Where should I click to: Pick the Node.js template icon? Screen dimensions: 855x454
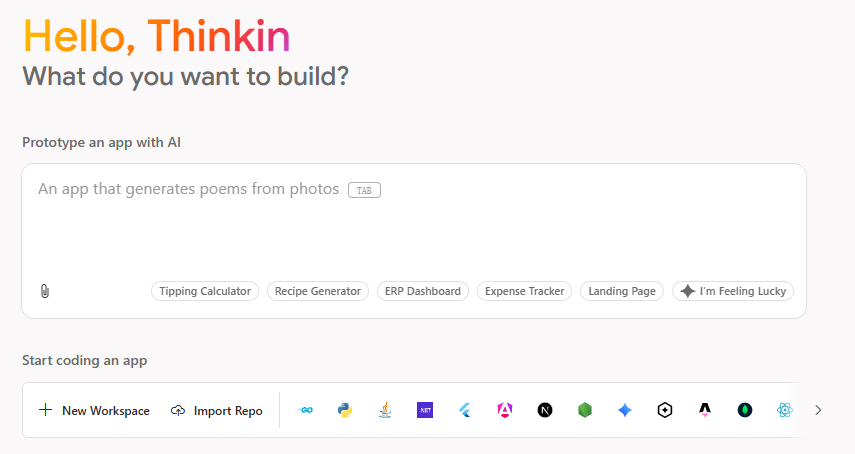point(585,410)
